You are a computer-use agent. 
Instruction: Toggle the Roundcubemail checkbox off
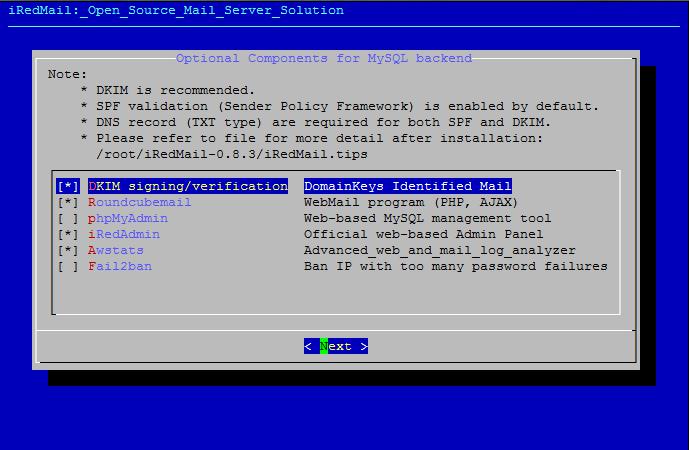click(x=68, y=202)
